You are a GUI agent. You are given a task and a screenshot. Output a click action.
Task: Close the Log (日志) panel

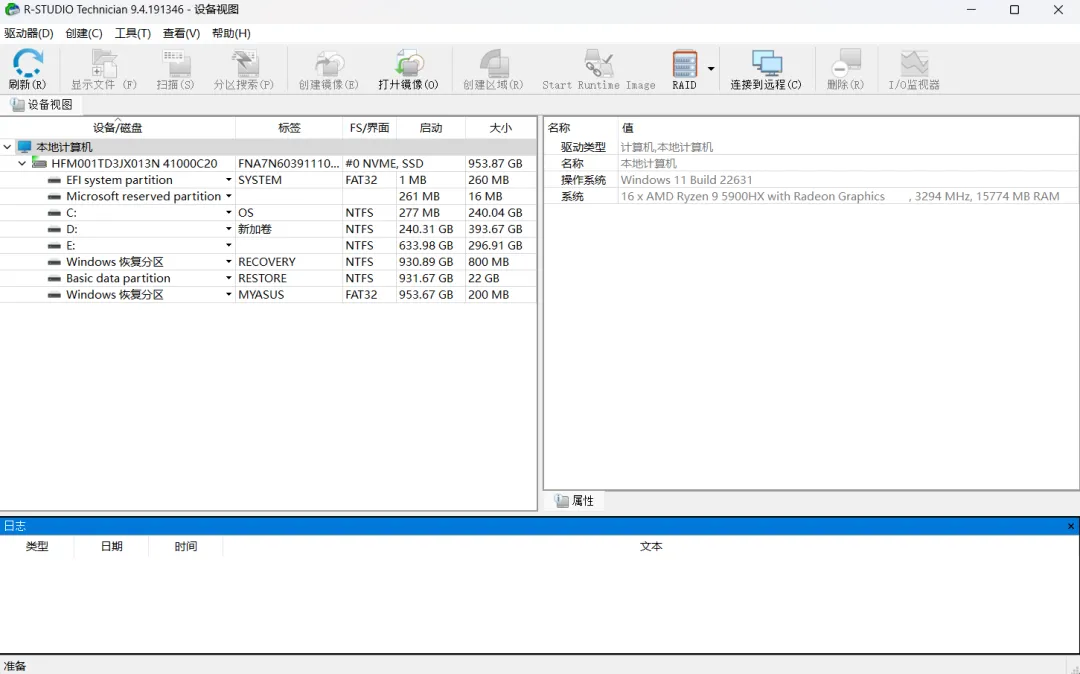pyautogui.click(x=1070, y=526)
